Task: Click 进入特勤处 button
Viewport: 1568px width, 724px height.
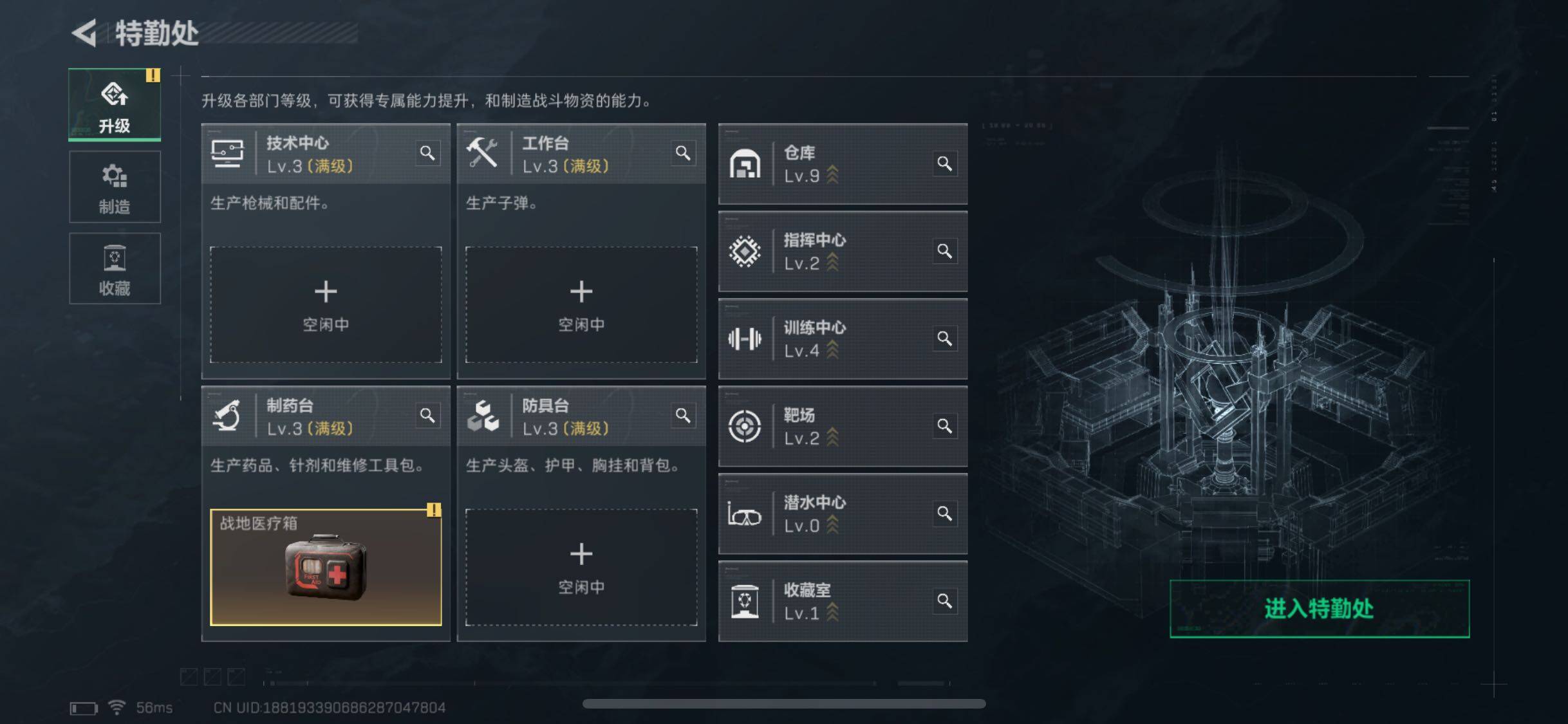Action: (x=1320, y=609)
